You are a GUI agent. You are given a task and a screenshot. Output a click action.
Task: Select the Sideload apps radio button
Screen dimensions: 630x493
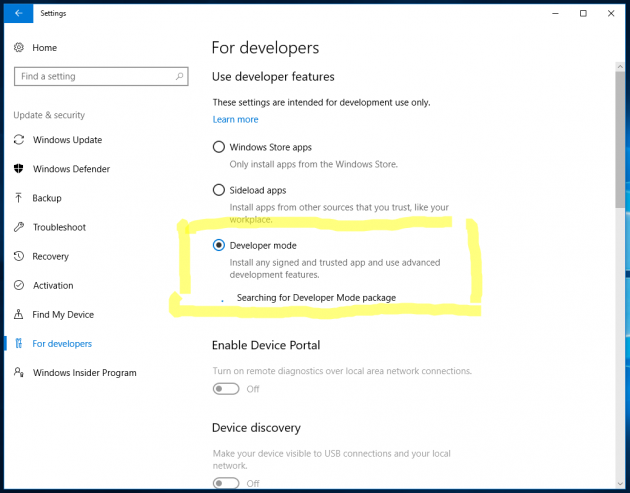point(219,190)
